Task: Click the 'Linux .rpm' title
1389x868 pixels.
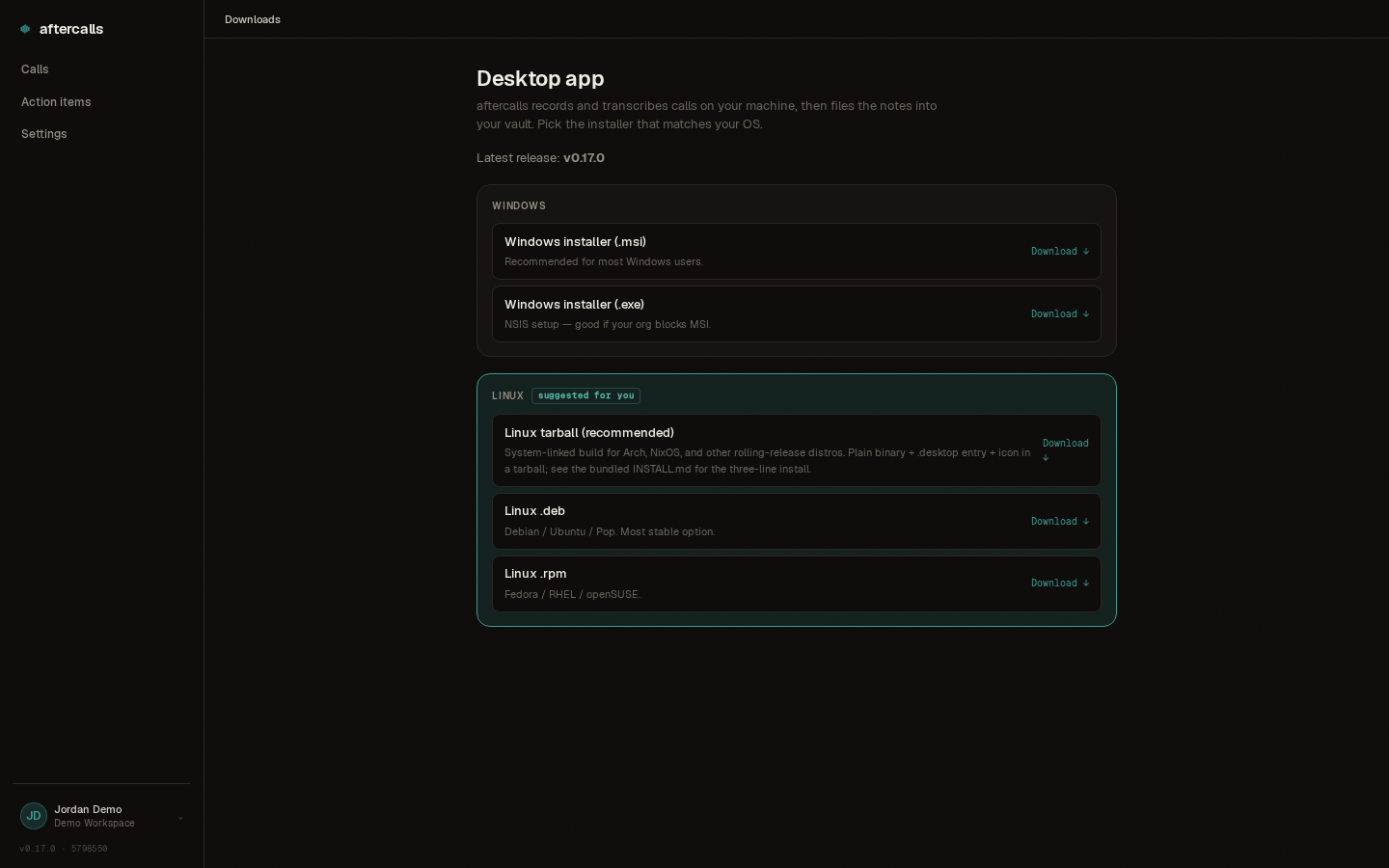Action: [x=535, y=574]
